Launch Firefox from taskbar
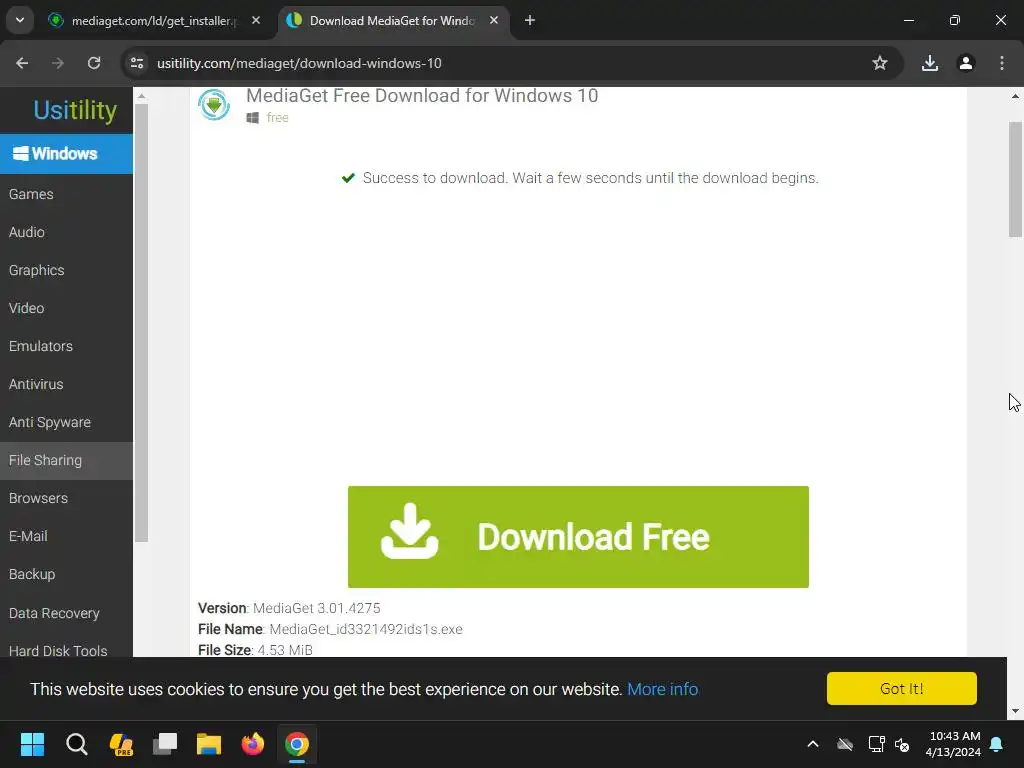Viewport: 1024px width, 768px height. [253, 744]
